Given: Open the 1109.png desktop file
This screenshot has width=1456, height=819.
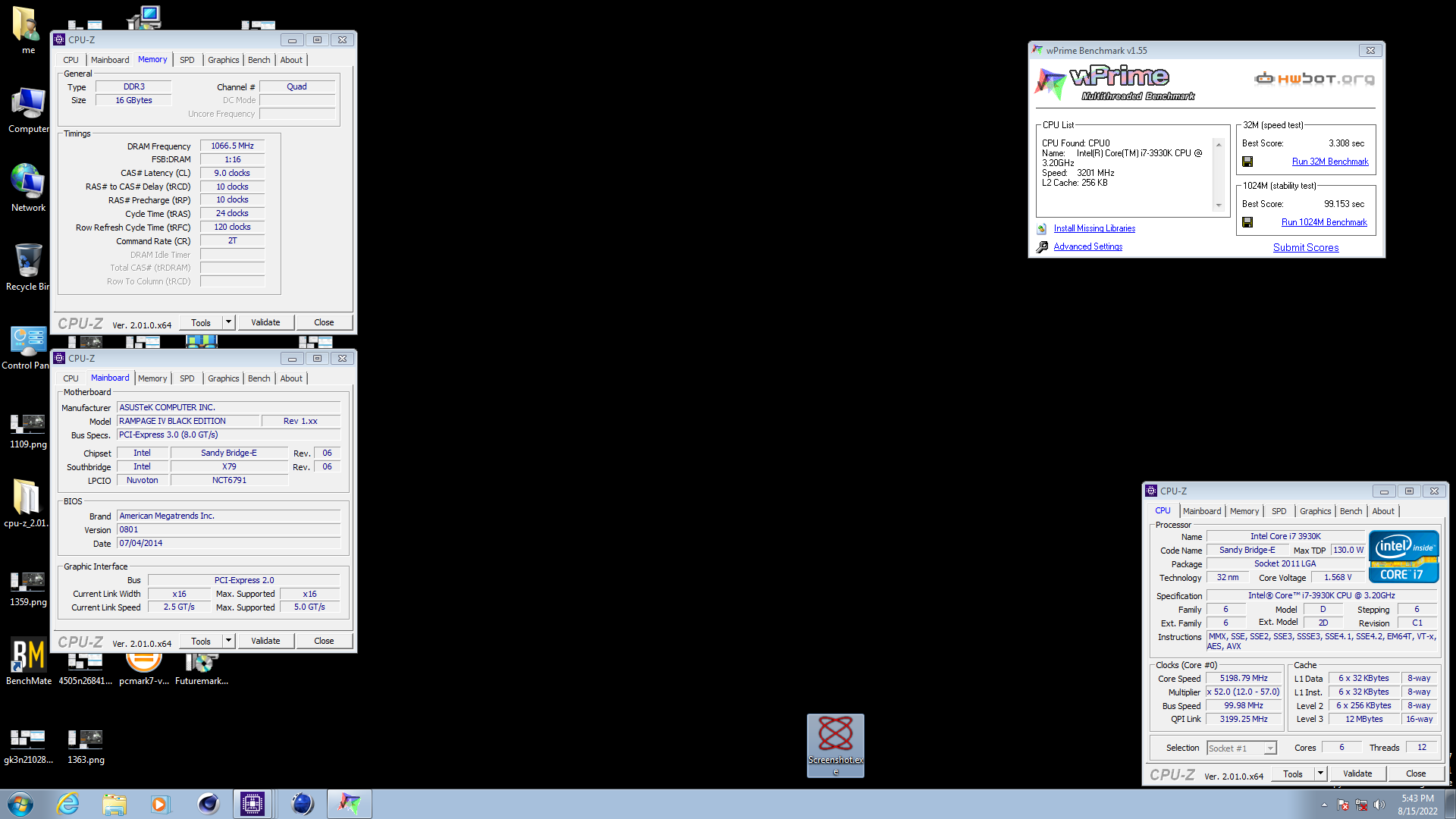Looking at the screenshot, I should coord(28,431).
